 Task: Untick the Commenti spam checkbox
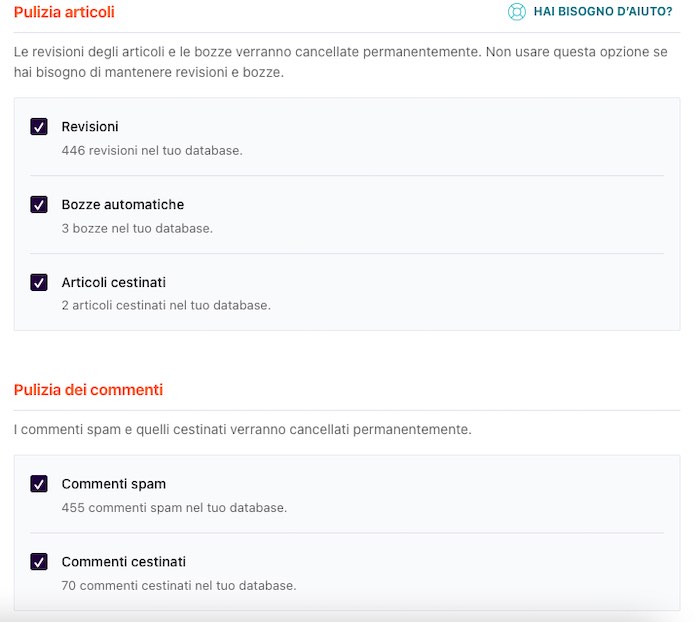[39, 484]
